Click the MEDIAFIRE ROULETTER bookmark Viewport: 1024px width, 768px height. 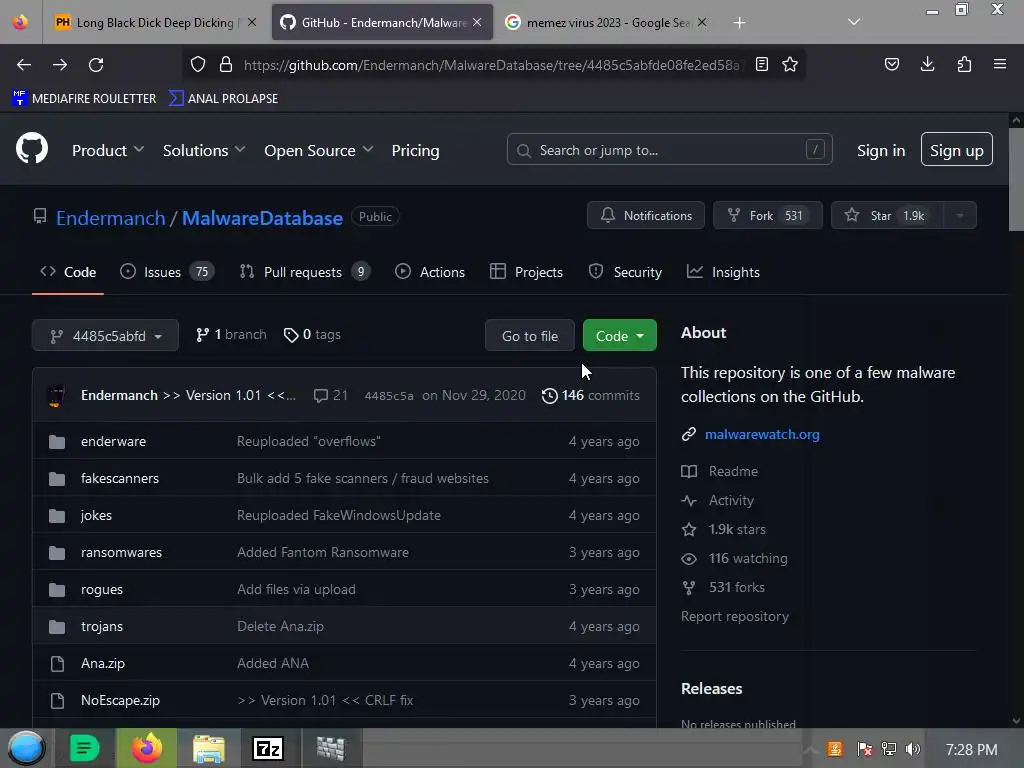[84, 99]
